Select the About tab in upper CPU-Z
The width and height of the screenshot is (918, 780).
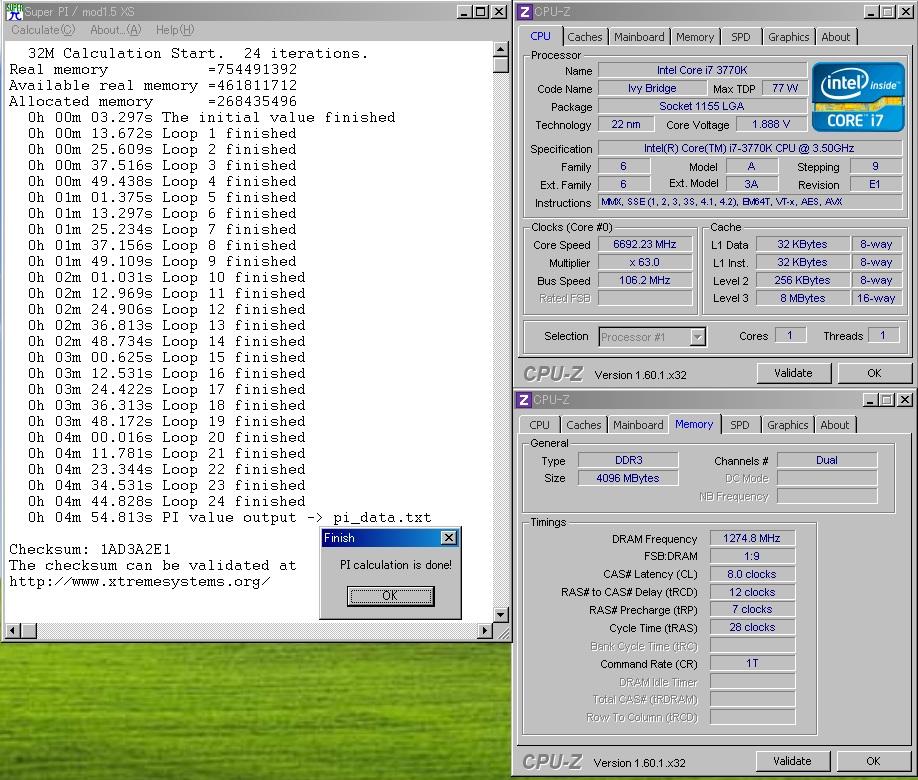[x=835, y=37]
